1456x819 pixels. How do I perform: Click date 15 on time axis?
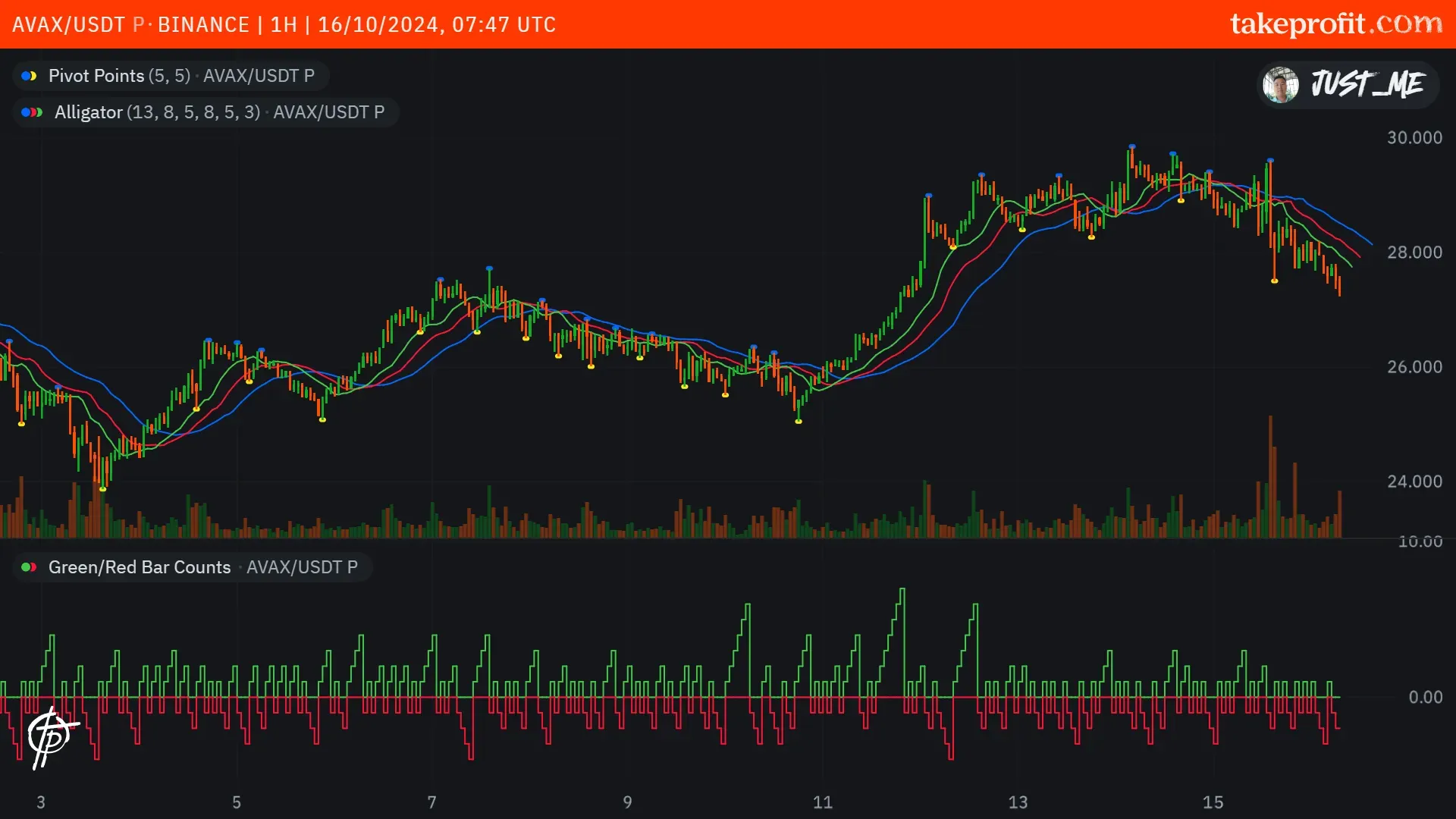(1213, 802)
